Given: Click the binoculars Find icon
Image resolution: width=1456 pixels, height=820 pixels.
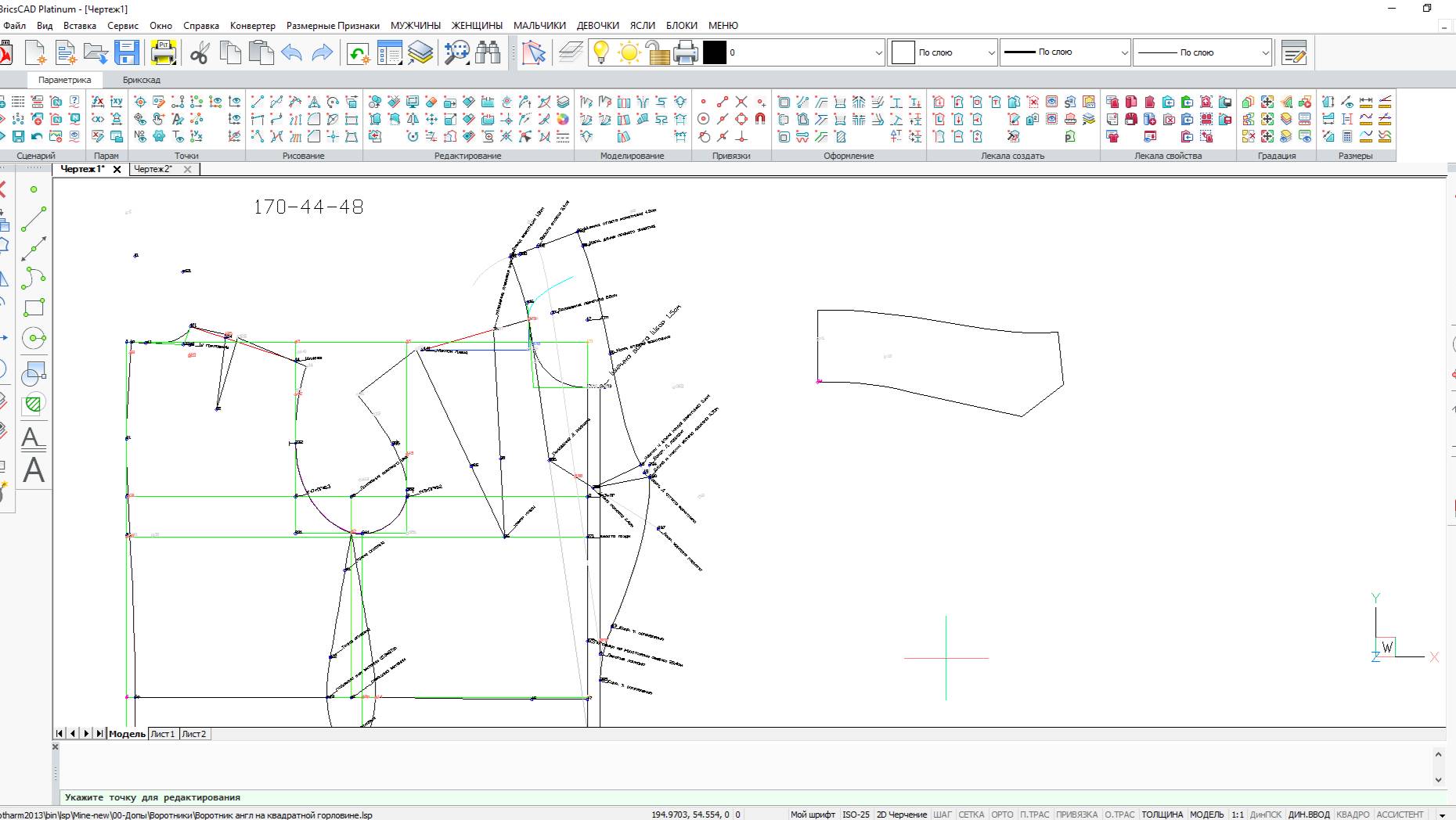Looking at the screenshot, I should [x=488, y=53].
